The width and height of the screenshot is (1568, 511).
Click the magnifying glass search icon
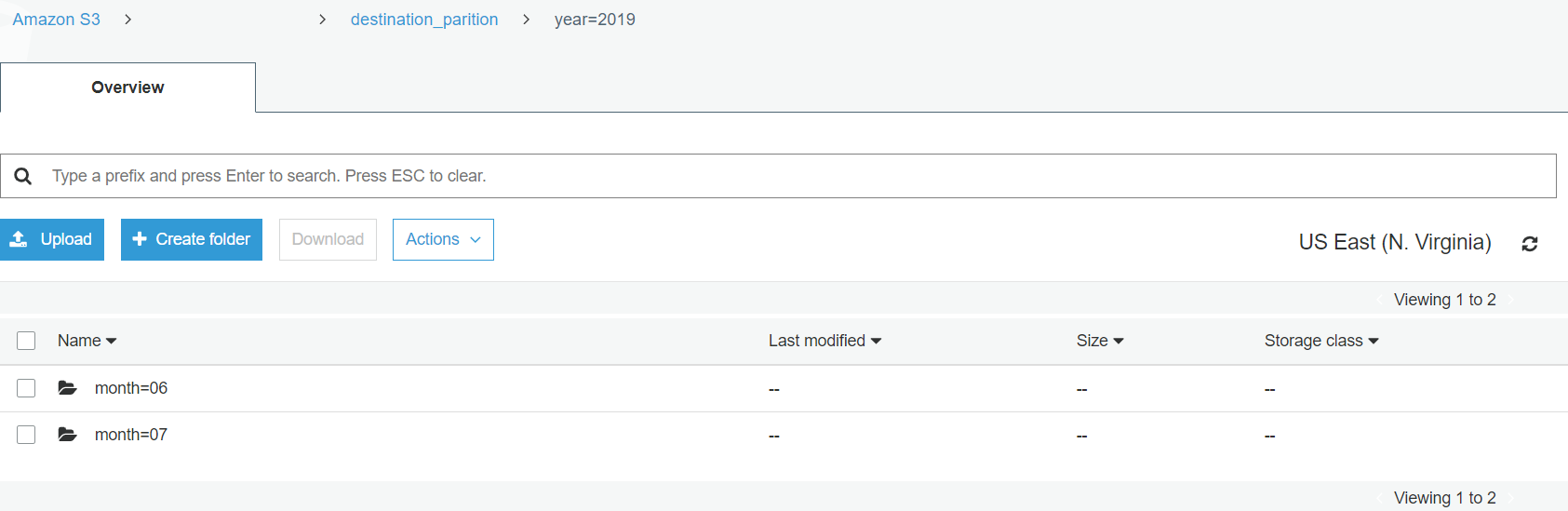[23, 176]
